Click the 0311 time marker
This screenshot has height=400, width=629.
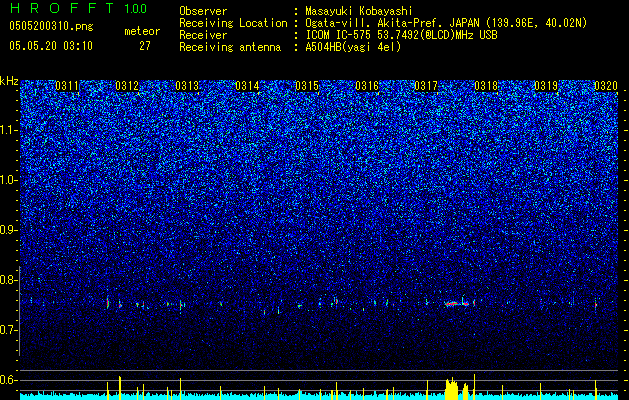(67, 86)
